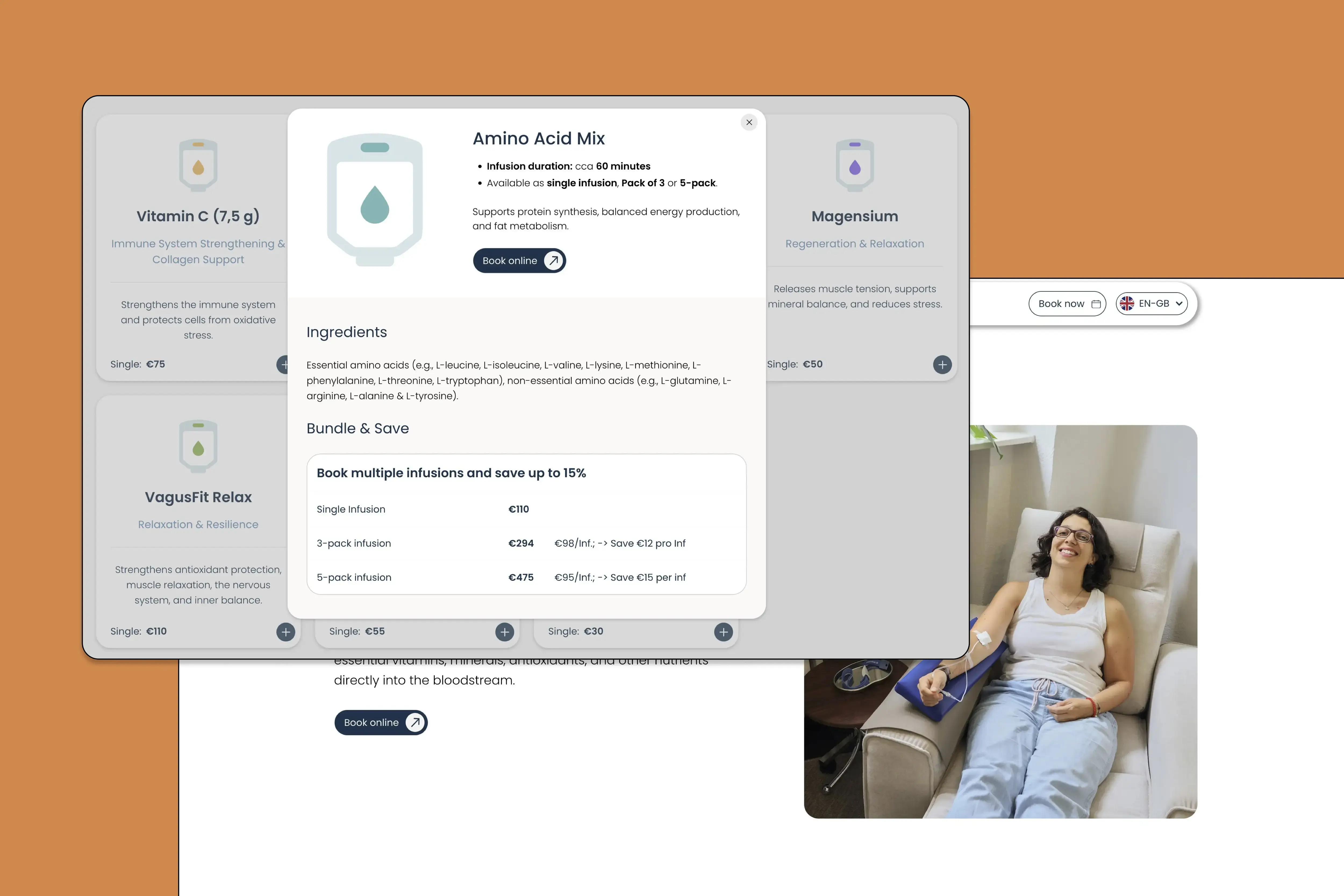Click the arrow icon in modal Book online
Image resolution: width=1344 pixels, height=896 pixels.
[553, 260]
